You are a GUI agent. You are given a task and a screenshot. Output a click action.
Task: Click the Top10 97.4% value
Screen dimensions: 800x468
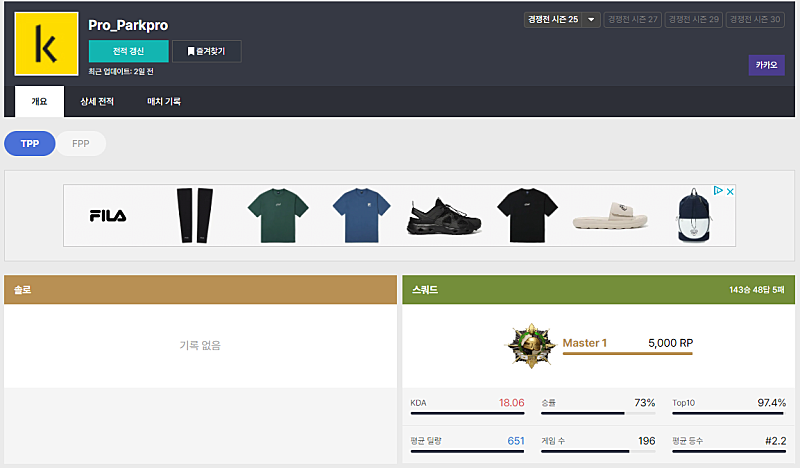(x=771, y=403)
